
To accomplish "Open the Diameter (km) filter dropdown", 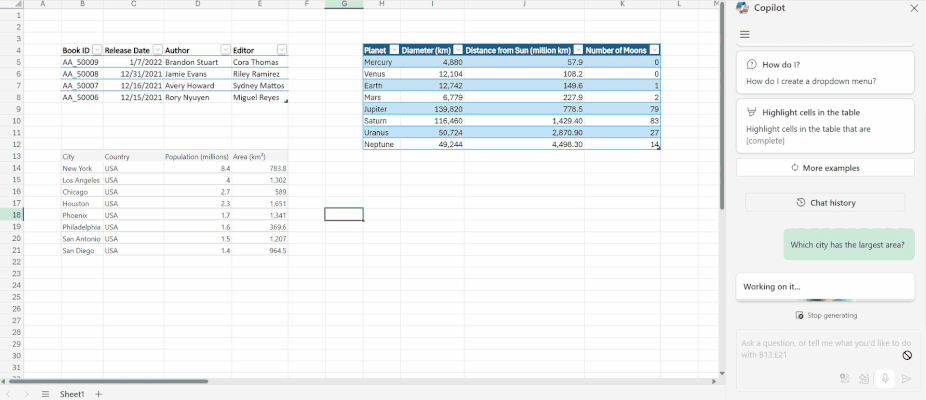I will (458, 50).
